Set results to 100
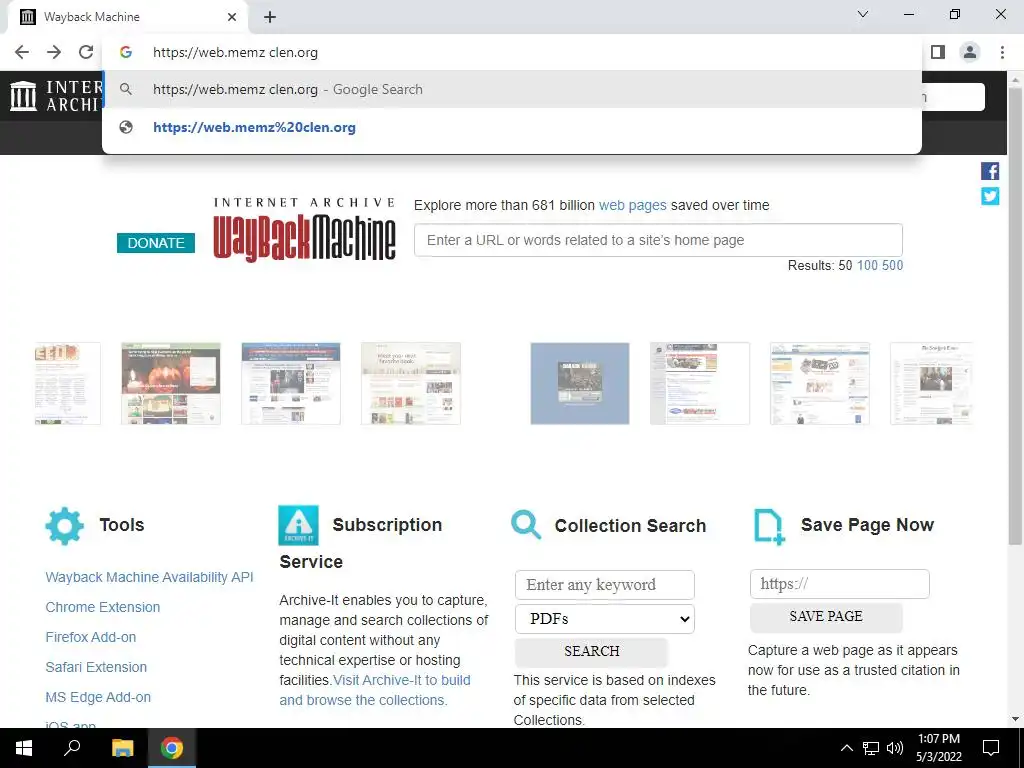The height and width of the screenshot is (768, 1024). (x=867, y=265)
